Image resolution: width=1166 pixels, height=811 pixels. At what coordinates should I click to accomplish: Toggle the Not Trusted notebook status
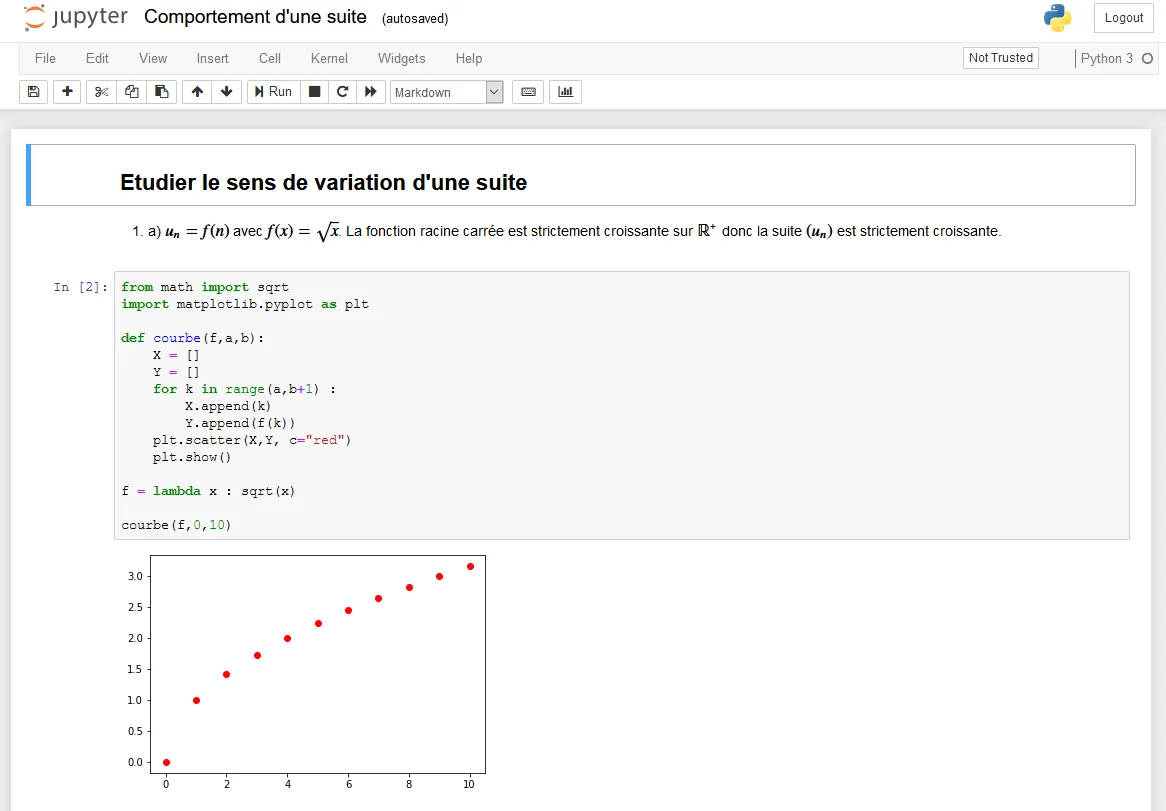pos(1000,58)
